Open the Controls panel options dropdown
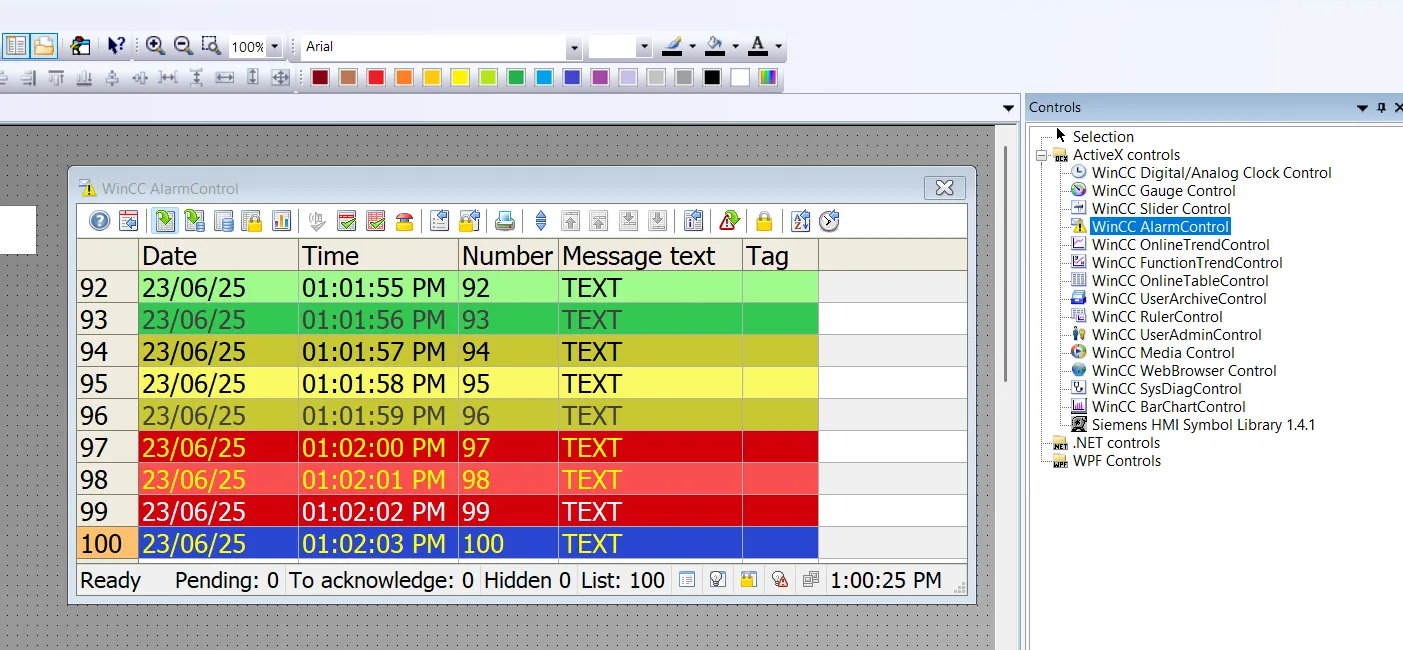This screenshot has height=650, width=1403. [1362, 108]
